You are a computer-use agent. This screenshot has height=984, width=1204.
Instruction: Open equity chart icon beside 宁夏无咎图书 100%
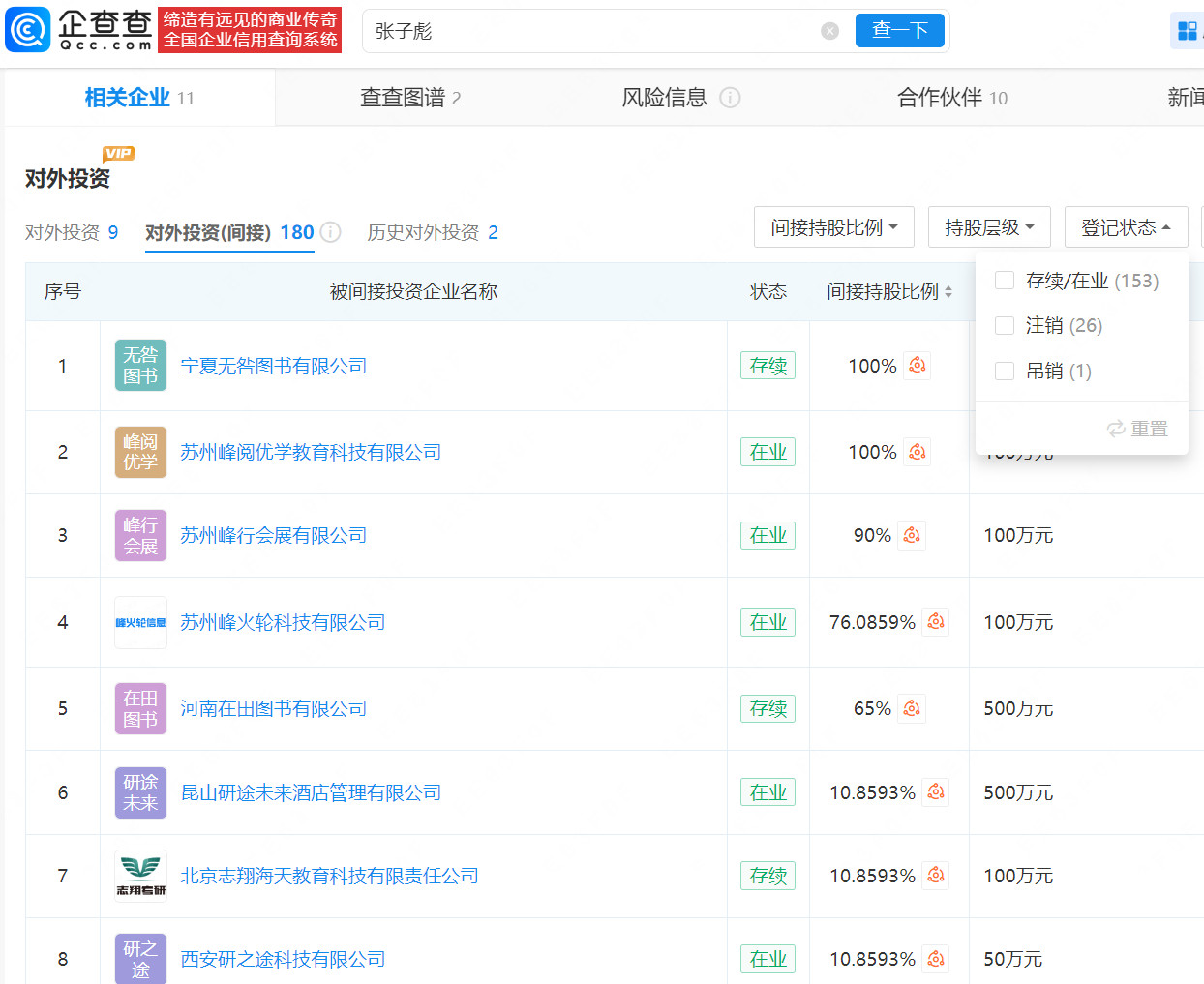[917, 366]
